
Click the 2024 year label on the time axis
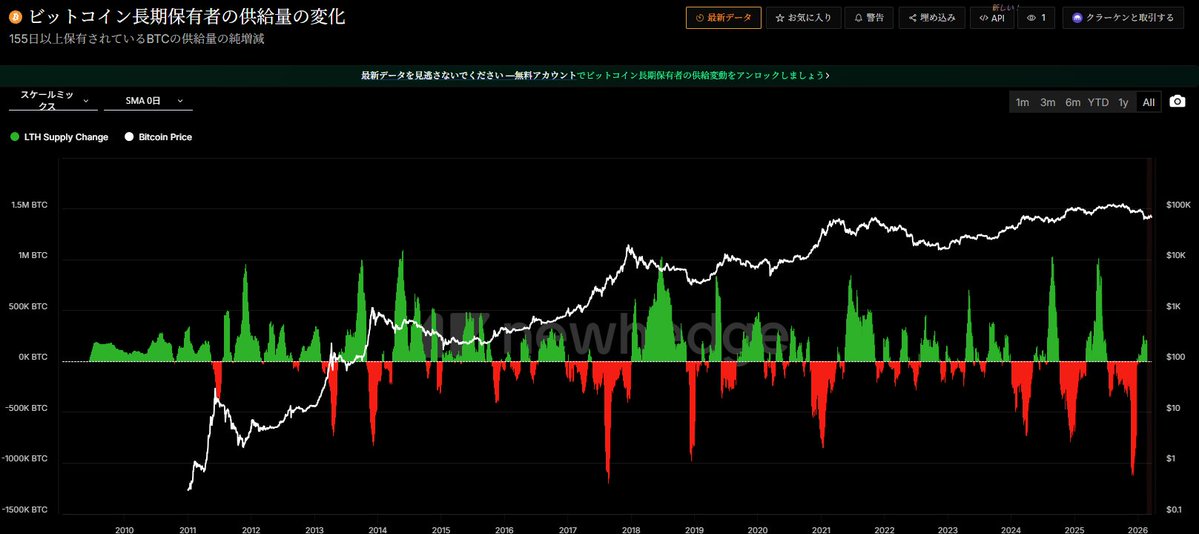pyautogui.click(x=1011, y=529)
